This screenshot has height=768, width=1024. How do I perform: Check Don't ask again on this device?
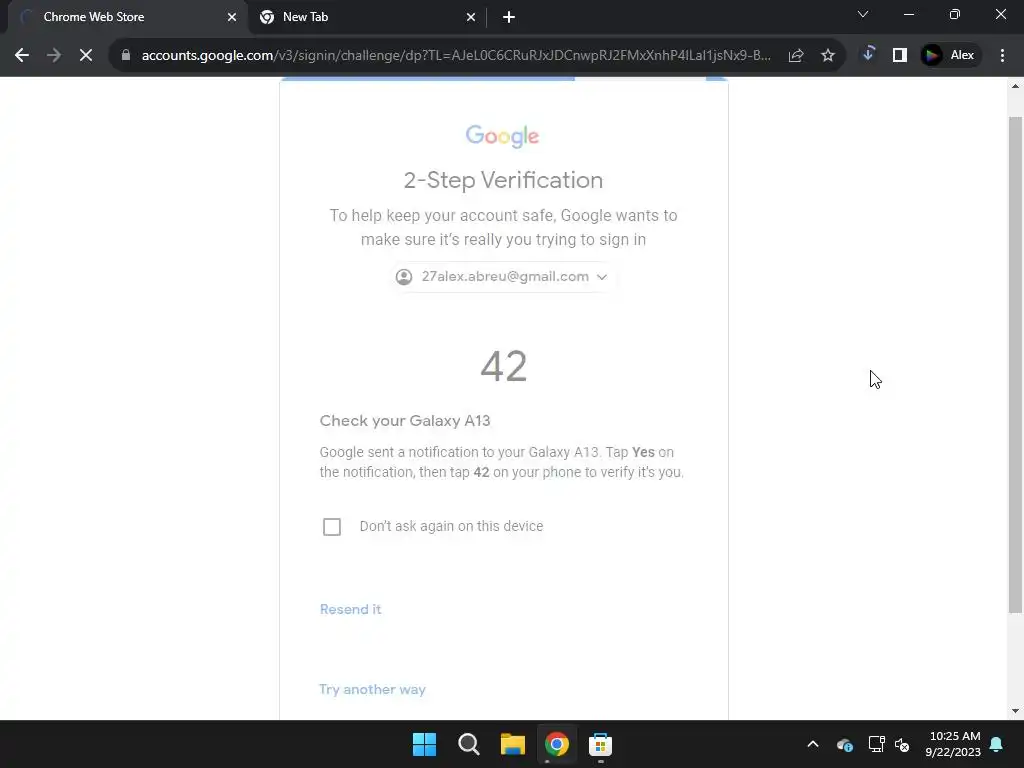(x=332, y=526)
